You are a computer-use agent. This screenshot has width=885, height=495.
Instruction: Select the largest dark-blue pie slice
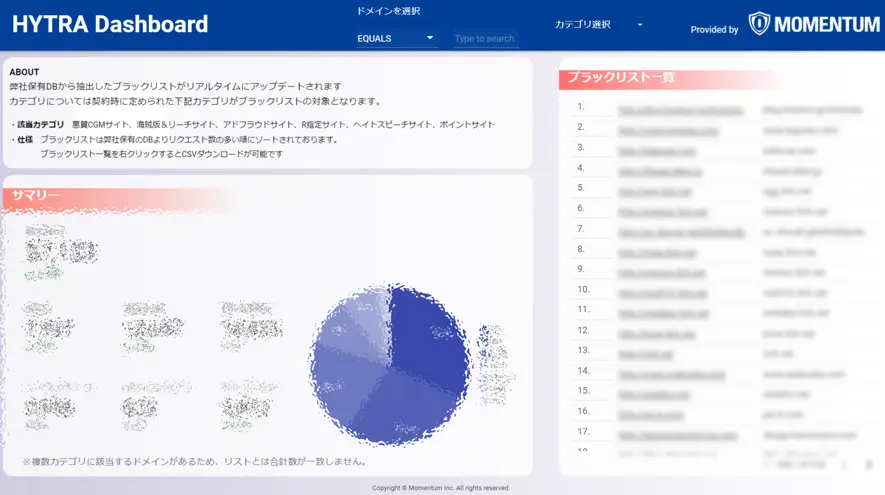(425, 340)
